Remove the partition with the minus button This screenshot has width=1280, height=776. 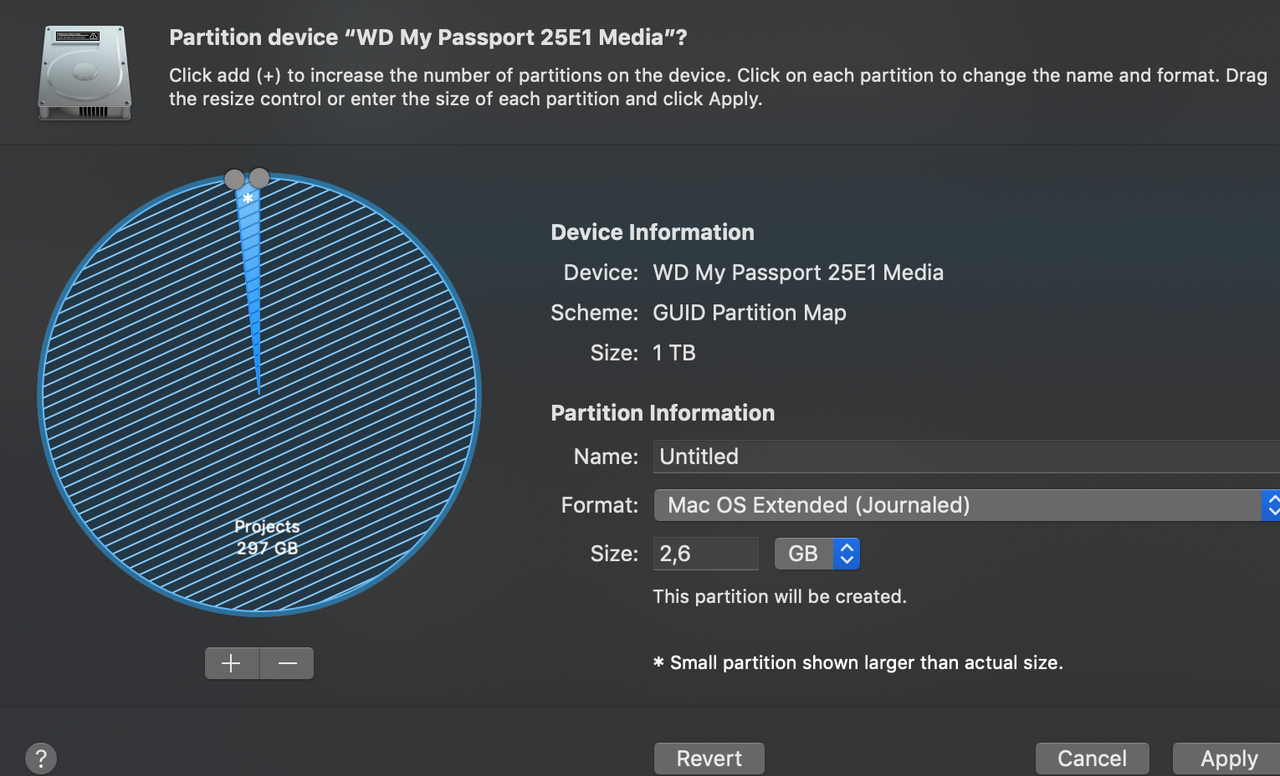pos(287,663)
